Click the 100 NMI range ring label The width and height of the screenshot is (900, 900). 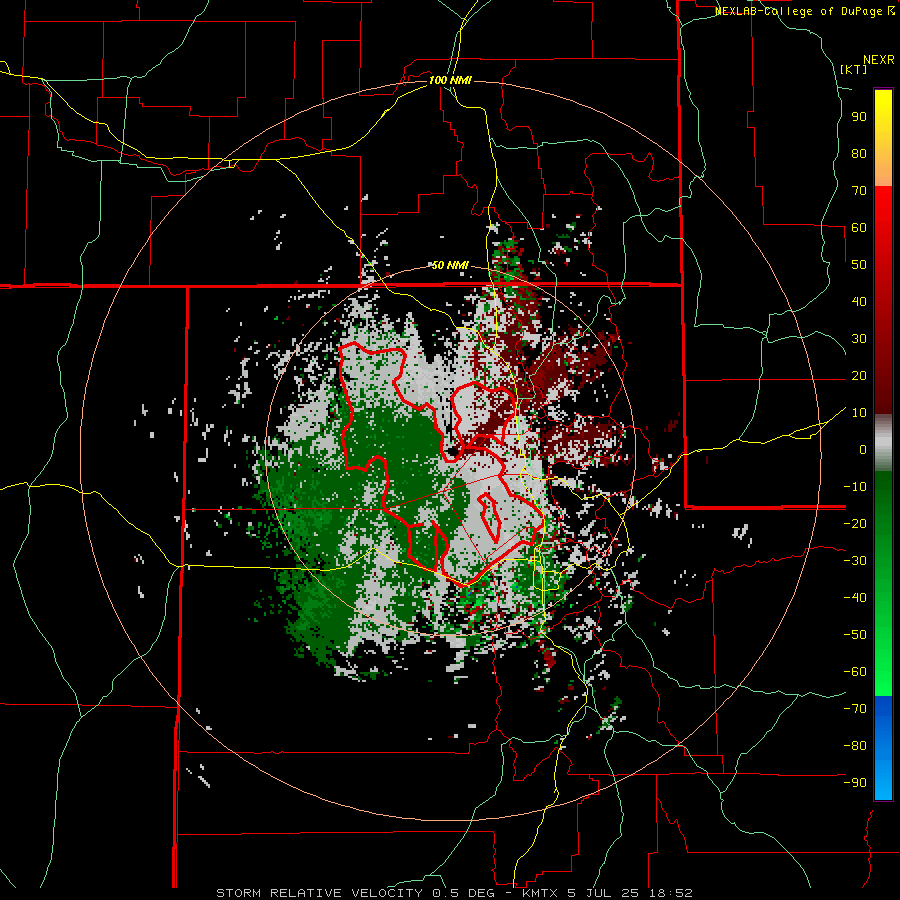(450, 80)
